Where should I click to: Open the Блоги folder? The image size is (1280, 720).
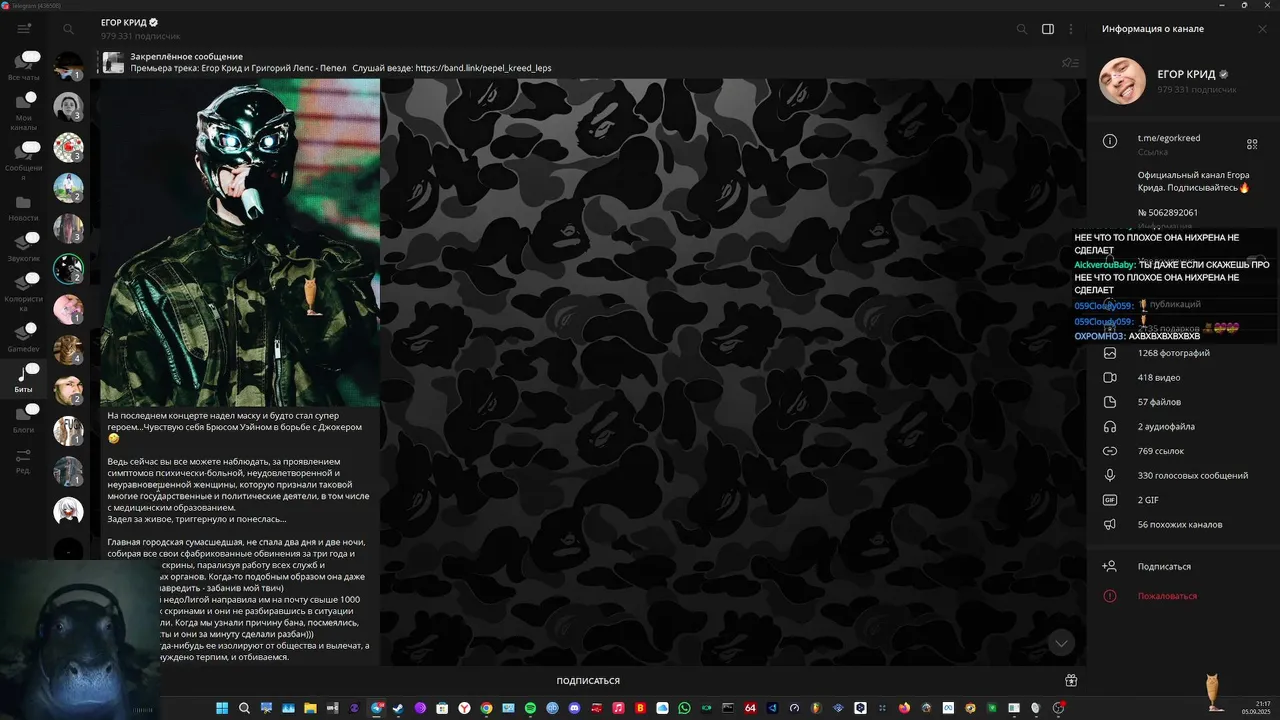point(24,418)
